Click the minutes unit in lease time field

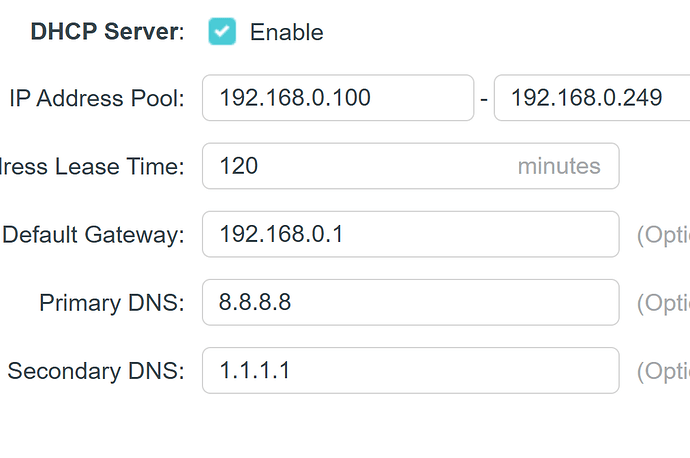(x=558, y=166)
